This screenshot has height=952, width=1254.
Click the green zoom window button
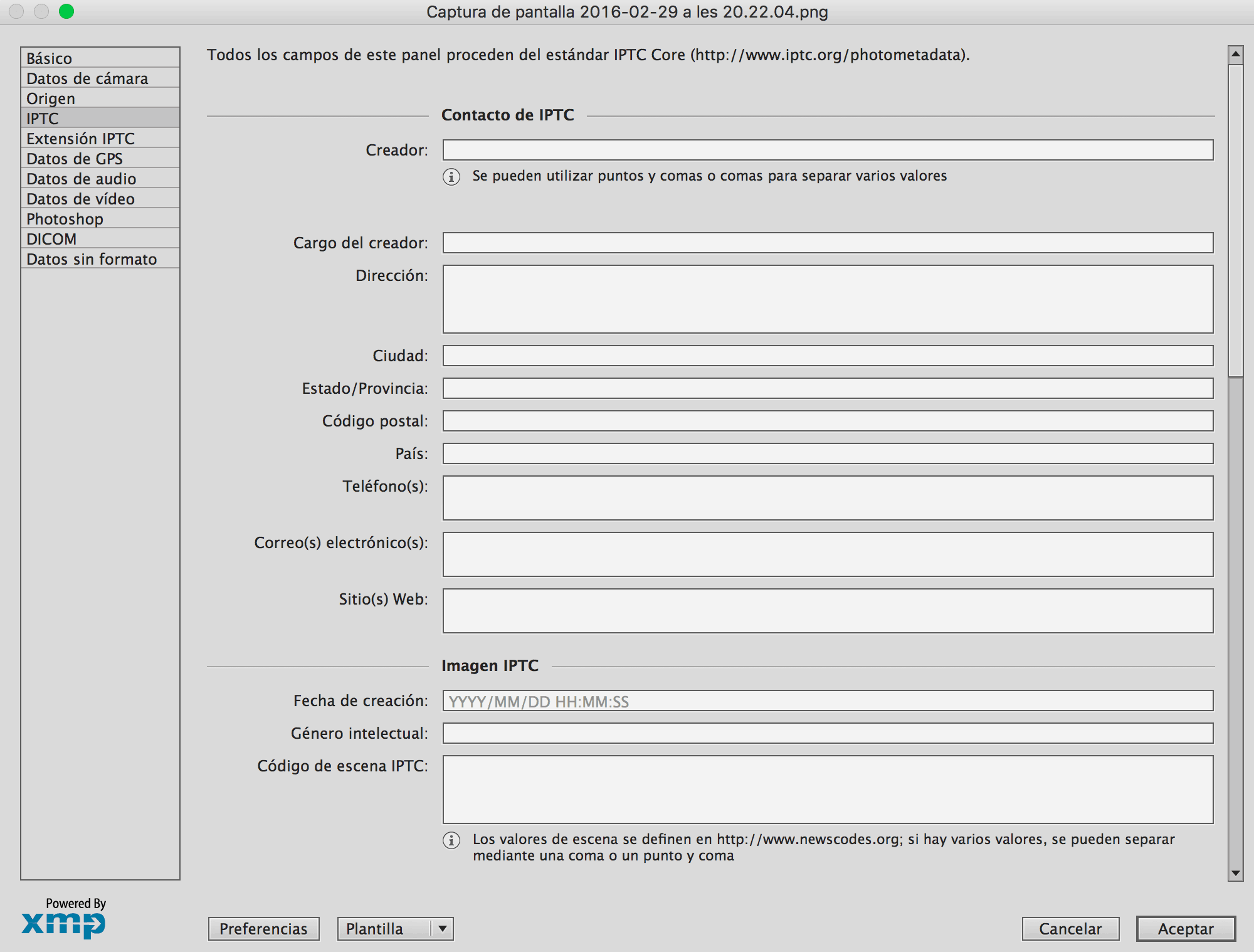coord(66,11)
